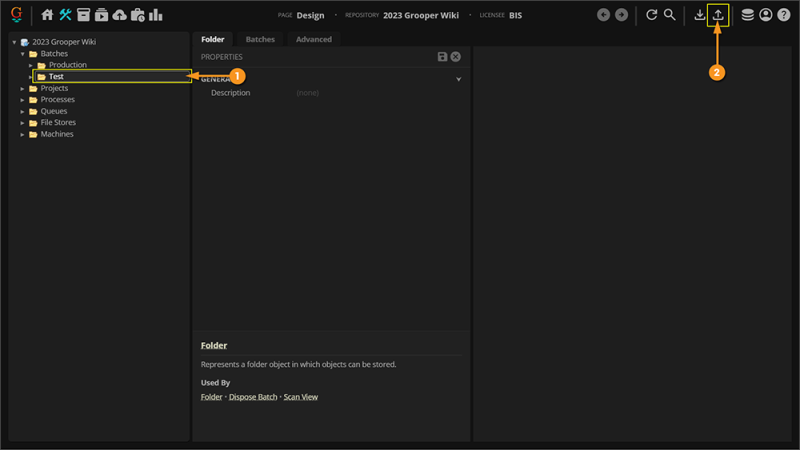Collapse the General properties section chevron

[459, 79]
